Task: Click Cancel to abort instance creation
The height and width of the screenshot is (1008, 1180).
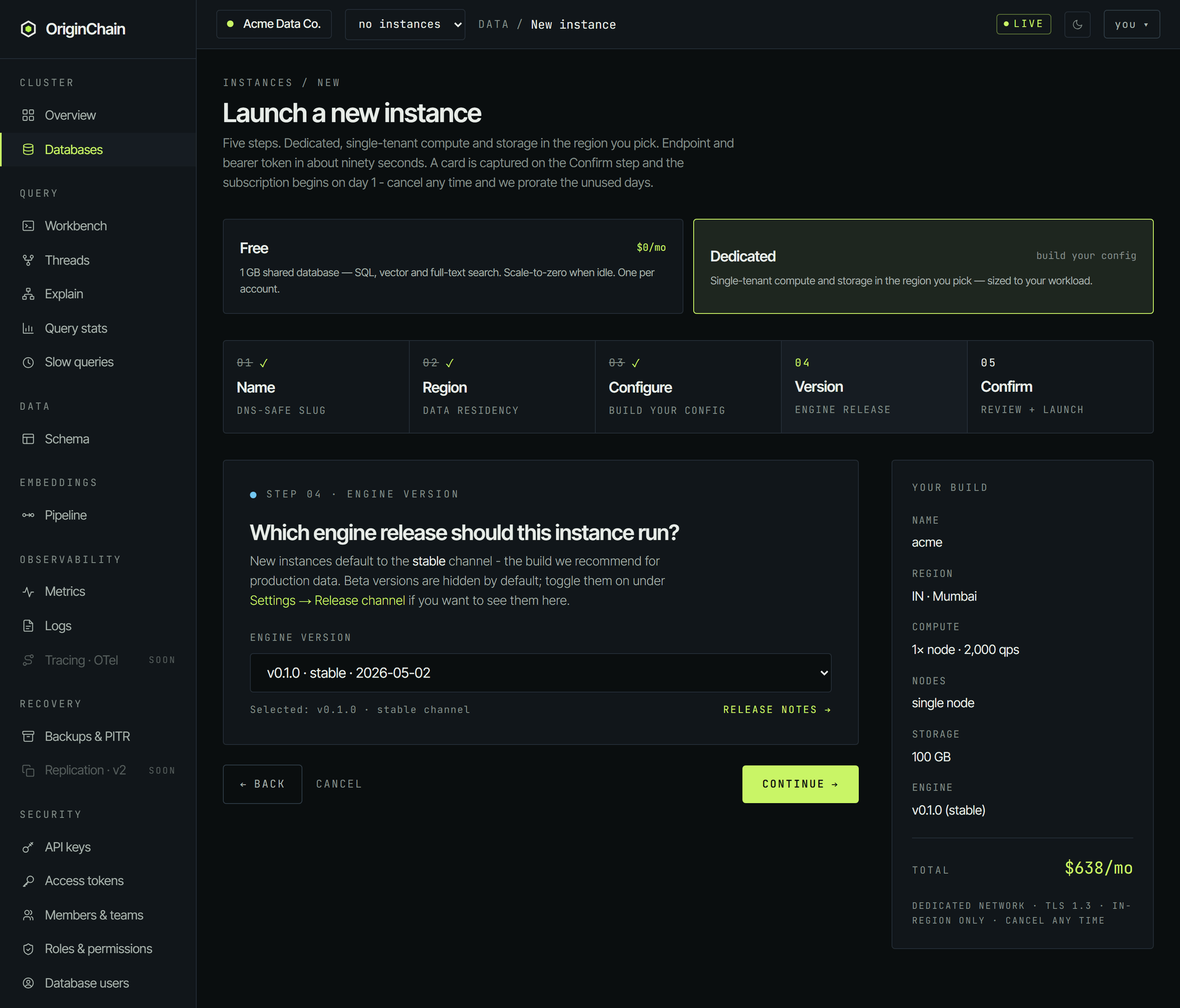Action: pyautogui.click(x=339, y=784)
